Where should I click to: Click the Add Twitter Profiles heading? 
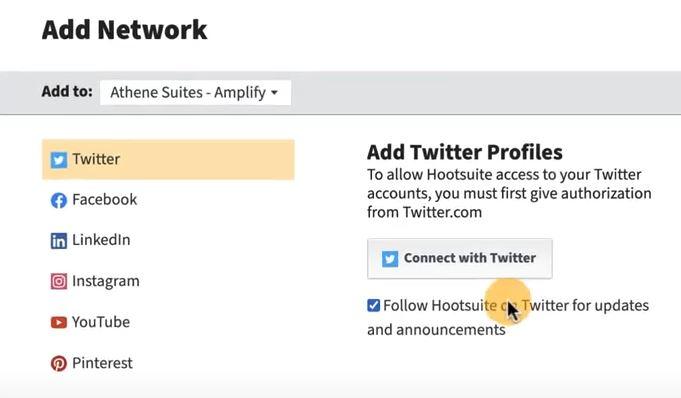coord(465,152)
